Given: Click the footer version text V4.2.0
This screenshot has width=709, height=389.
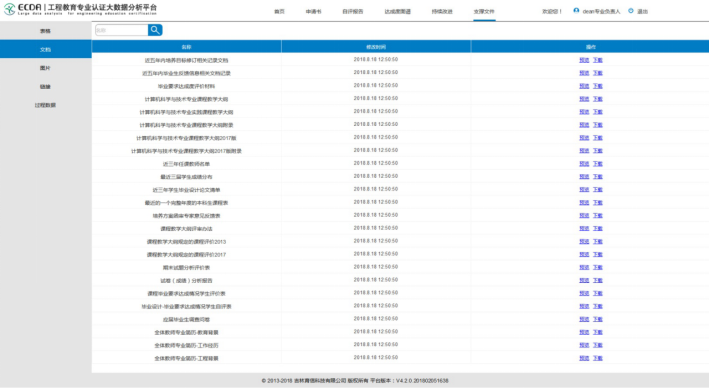Looking at the screenshot, I should pos(422,381).
